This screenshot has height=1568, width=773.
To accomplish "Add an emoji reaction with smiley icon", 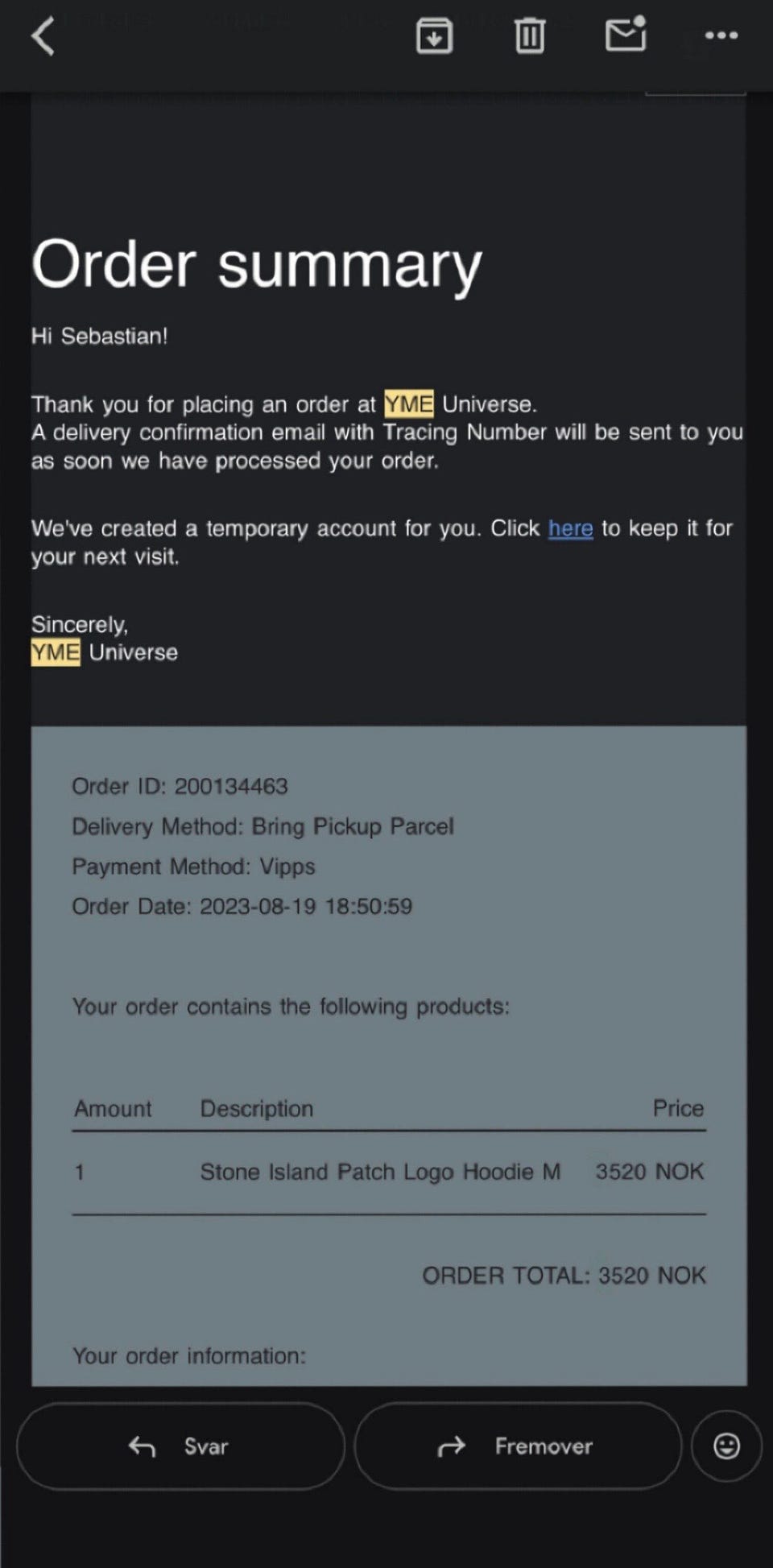I will coord(726,1446).
